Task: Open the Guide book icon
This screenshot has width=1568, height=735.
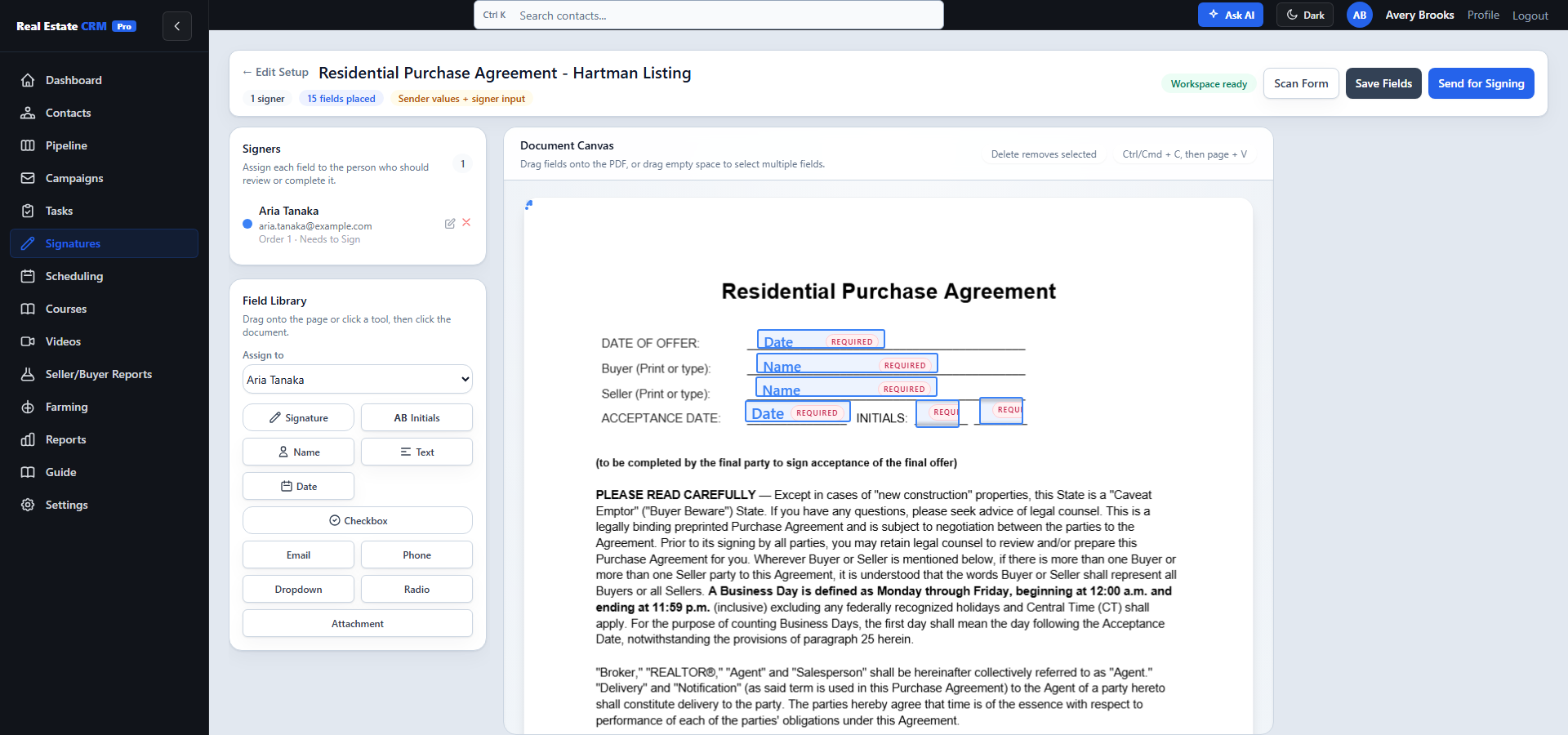Action: (28, 472)
